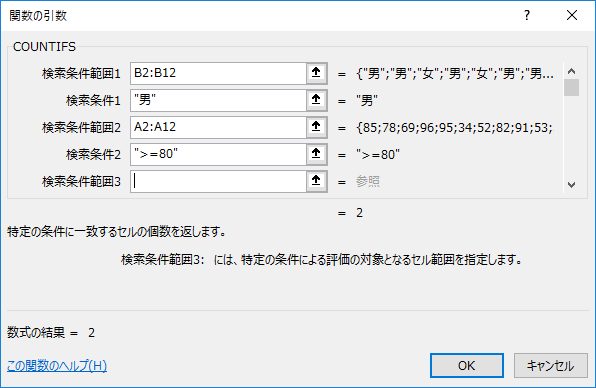Focus the 検索条件範囲1 field containing B2:B12
The width and height of the screenshot is (596, 388).
[218, 73]
